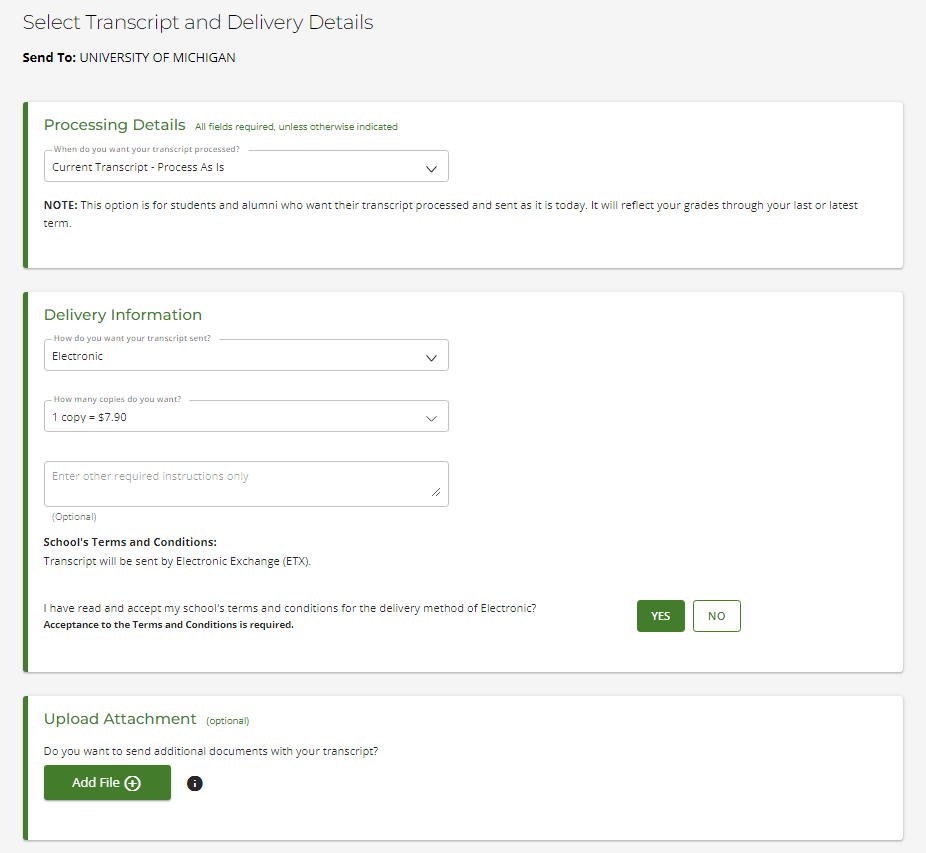This screenshot has width=926, height=853.
Task: Click the 'UNIVERSITY OF MICHIGAN' recipient text
Action: pos(157,58)
